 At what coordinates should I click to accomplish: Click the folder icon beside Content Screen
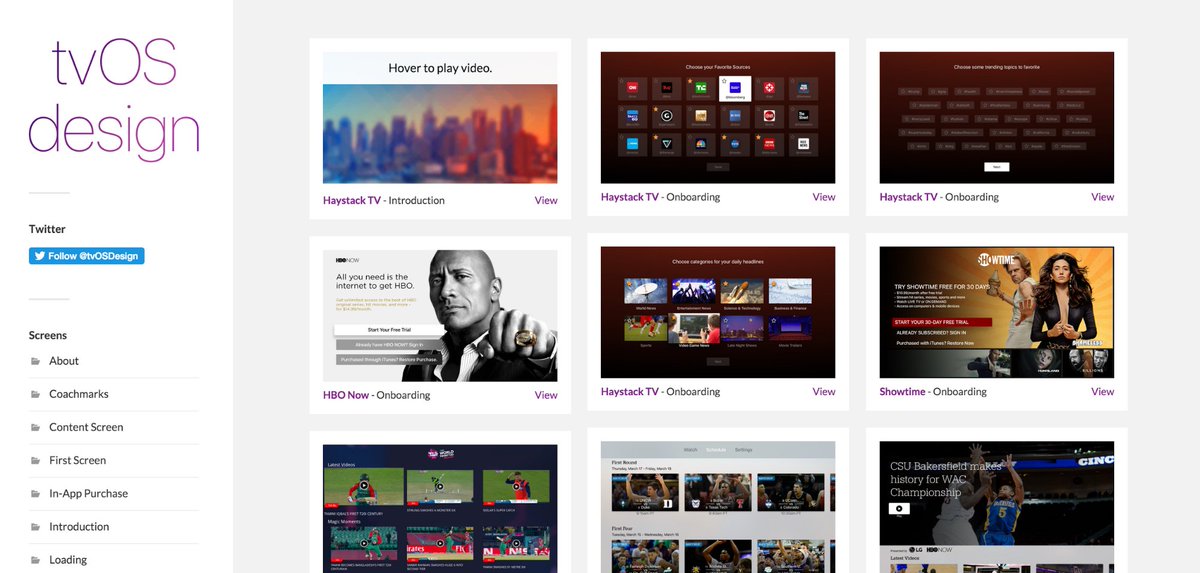coord(36,427)
